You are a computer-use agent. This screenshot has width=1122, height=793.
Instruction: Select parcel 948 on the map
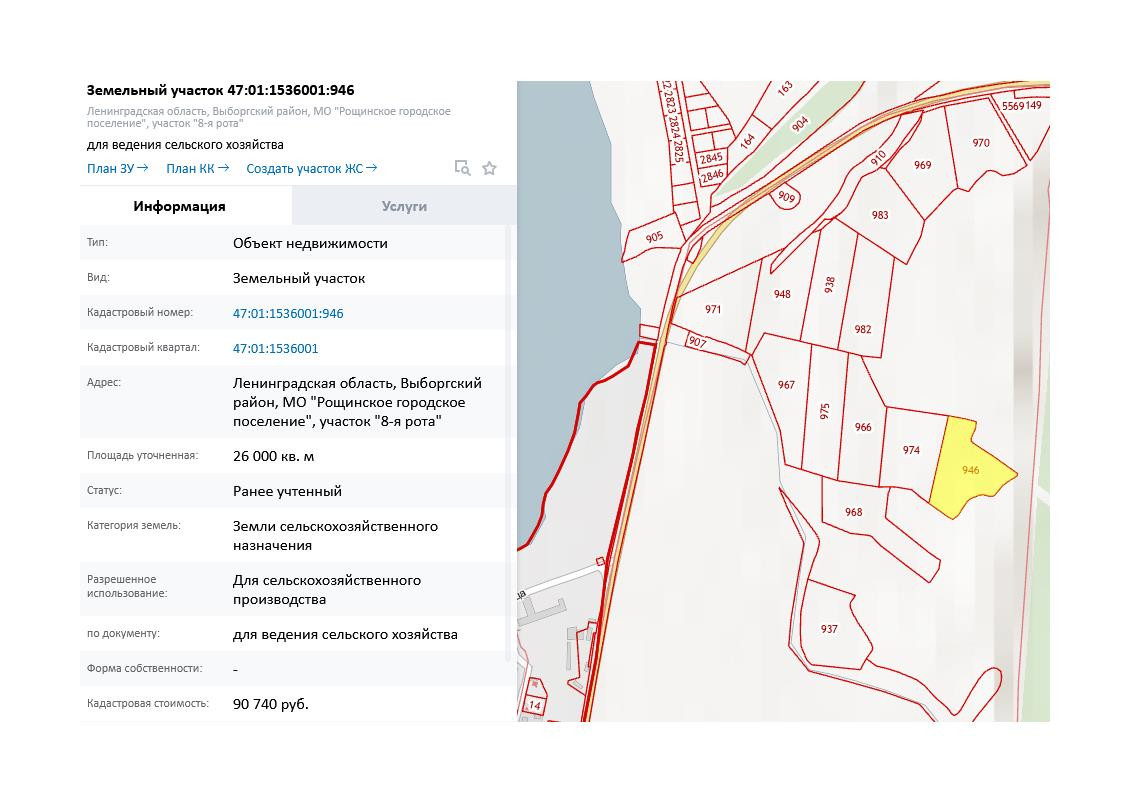point(781,294)
